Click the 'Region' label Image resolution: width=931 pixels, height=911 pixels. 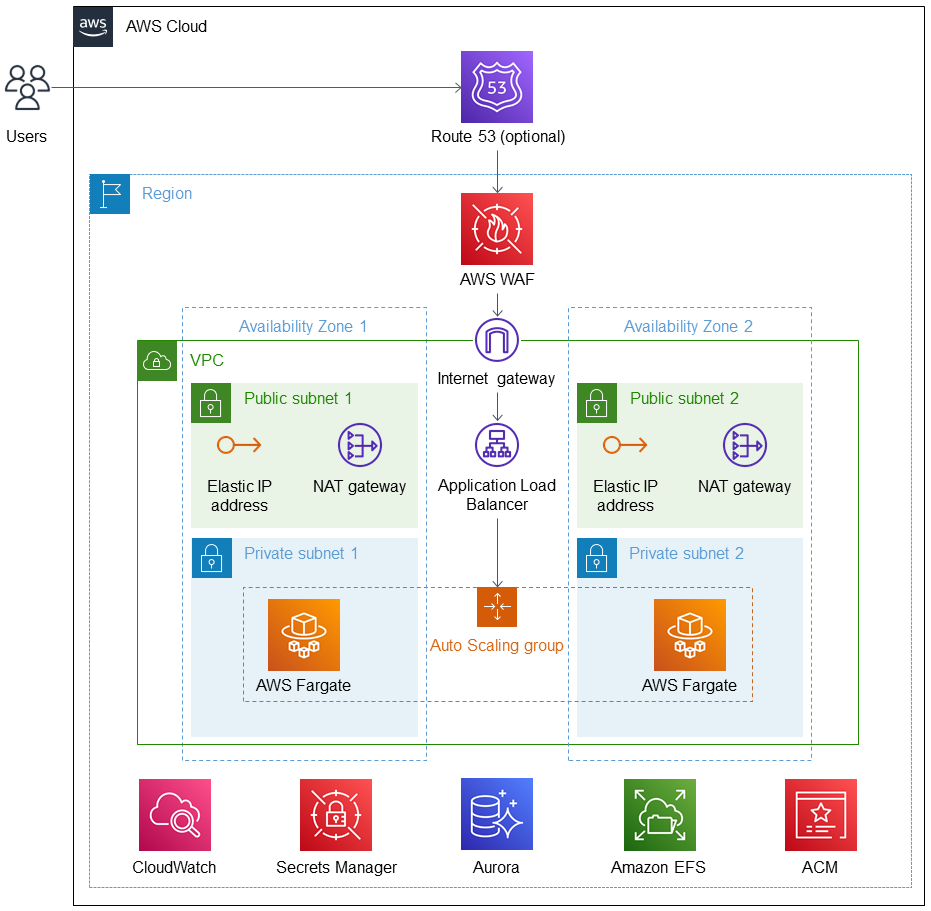[167, 194]
